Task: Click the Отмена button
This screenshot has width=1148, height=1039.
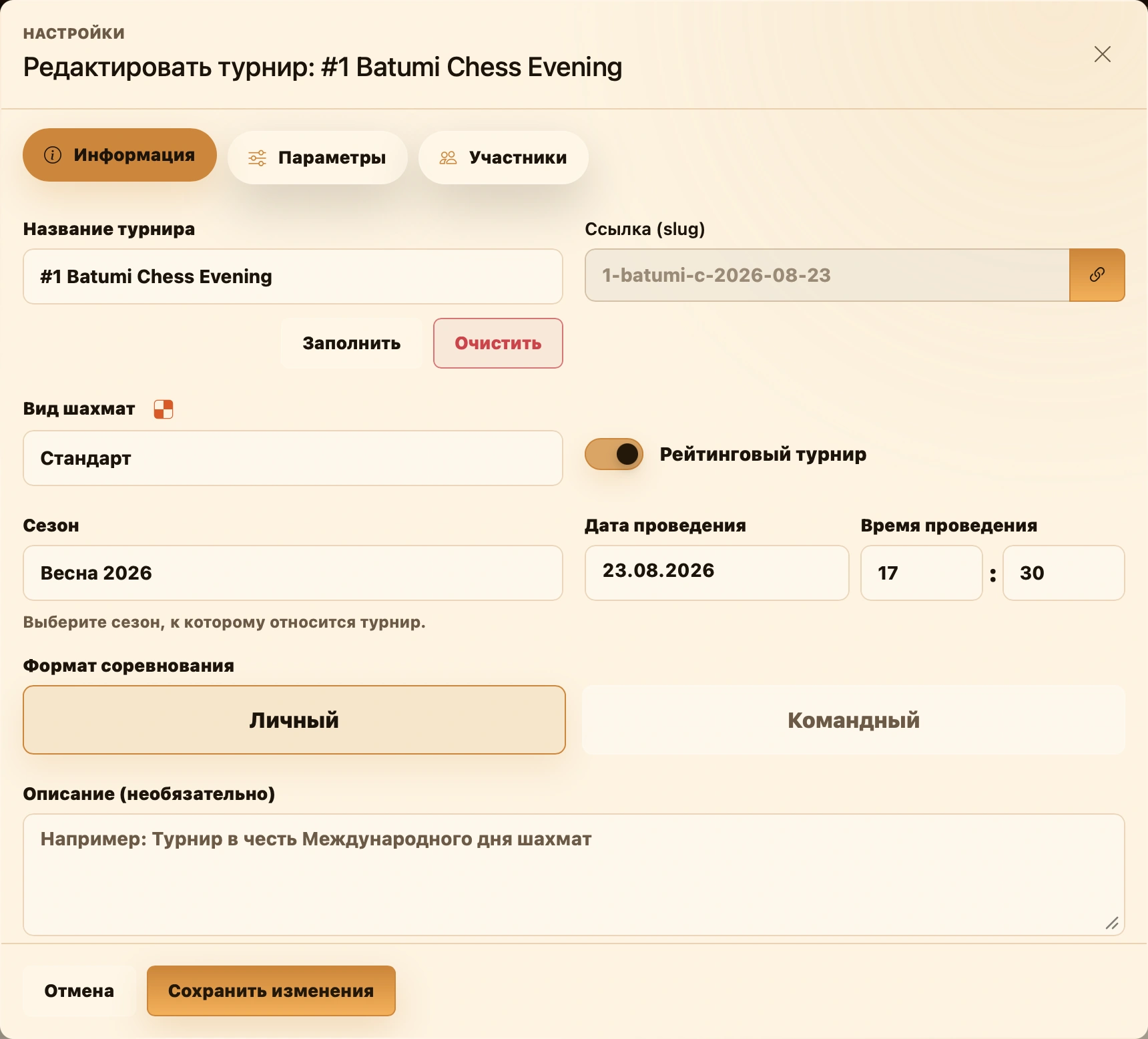Action: click(79, 991)
